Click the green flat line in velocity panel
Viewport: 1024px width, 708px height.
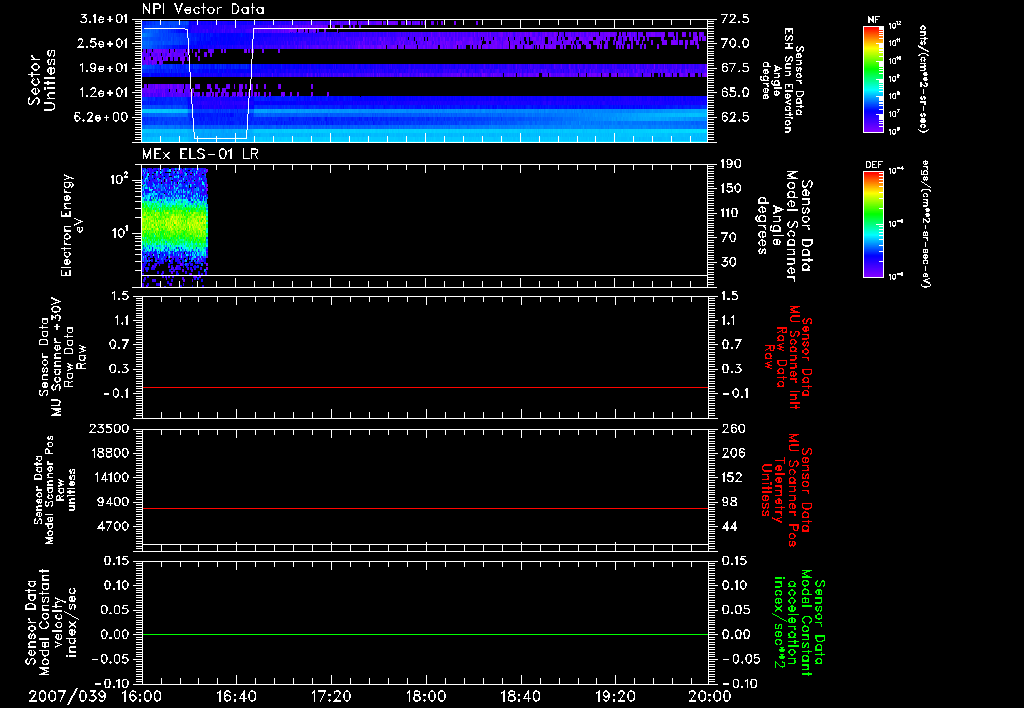tap(424, 634)
